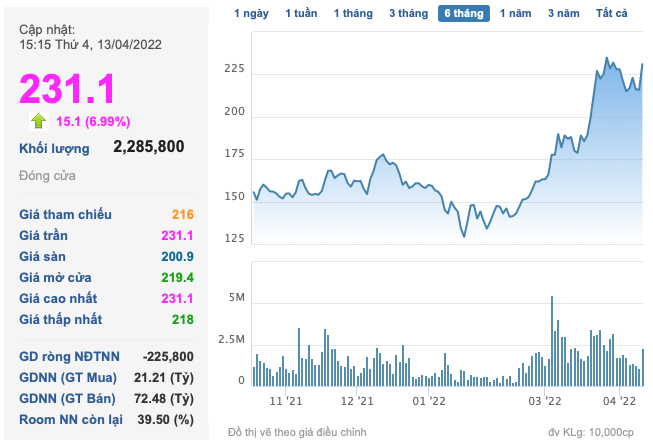Show the 3 tháng chart range
The height and width of the screenshot is (440, 653).
[x=407, y=13]
